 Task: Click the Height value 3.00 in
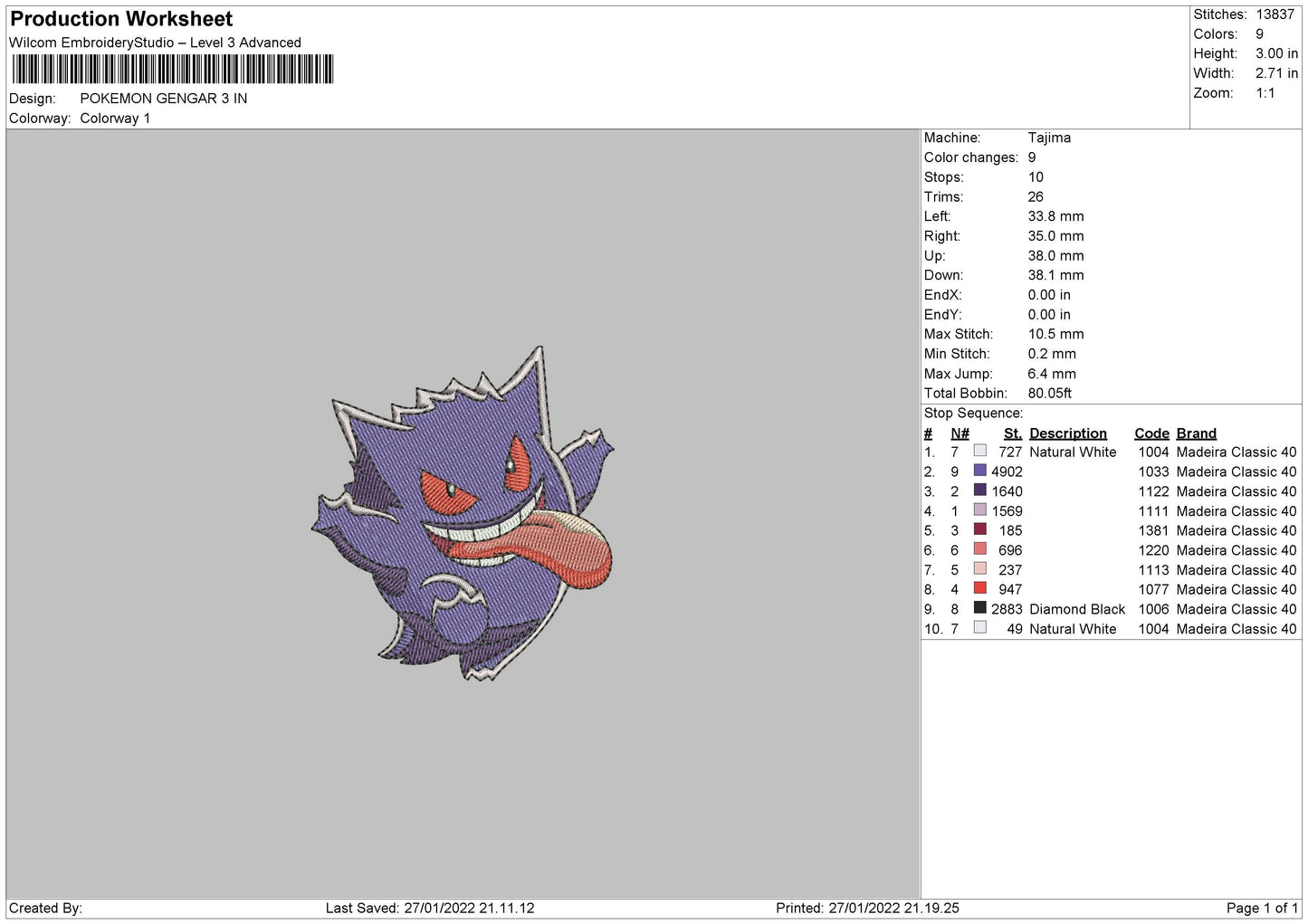(x=1276, y=53)
